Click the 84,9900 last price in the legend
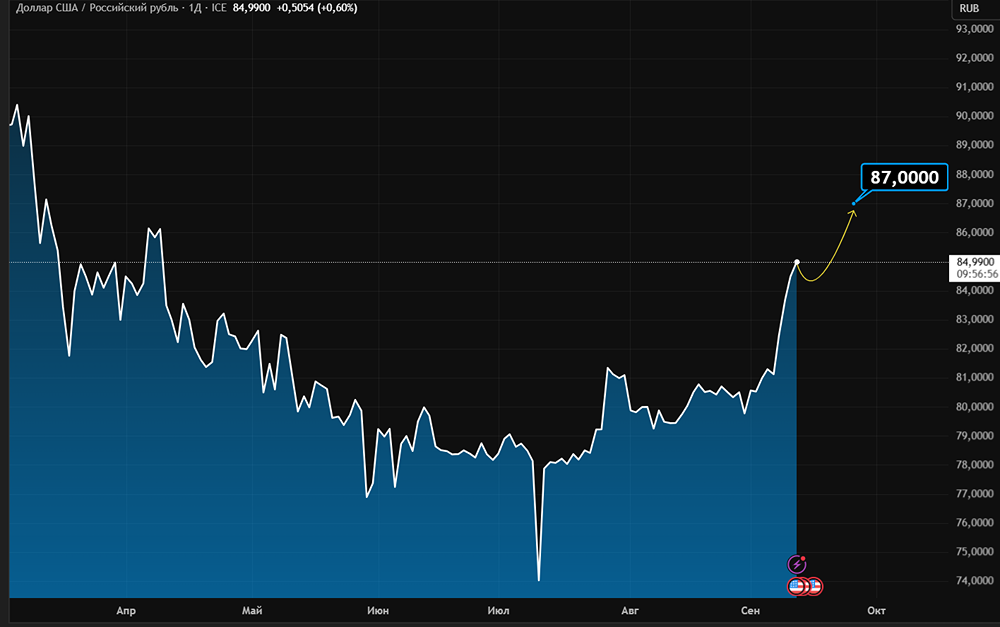This screenshot has height=627, width=1000. (251, 8)
